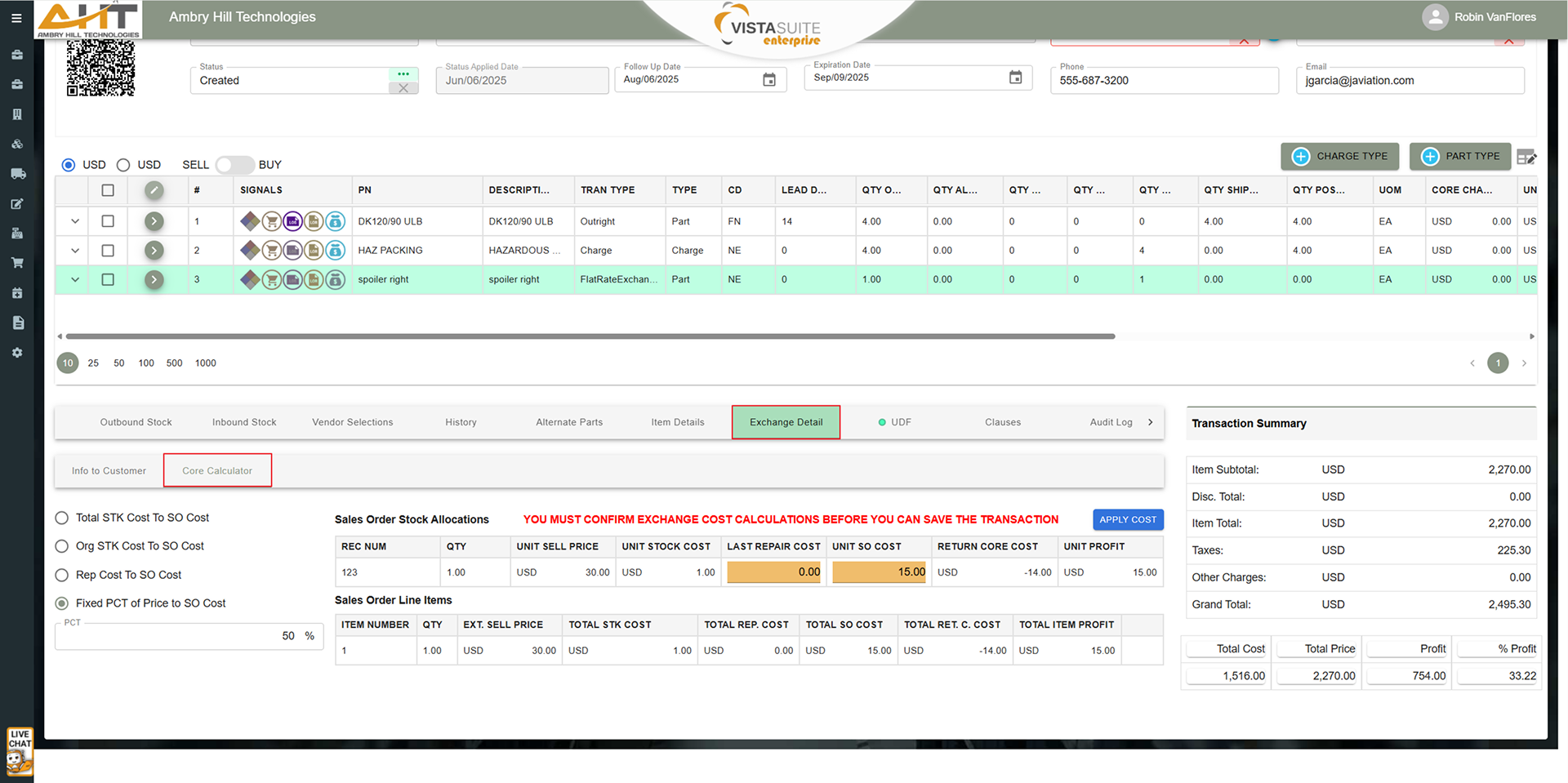The width and height of the screenshot is (1568, 783).
Task: Expand row 1 for DK120/90 ULB
Action: 75,221
